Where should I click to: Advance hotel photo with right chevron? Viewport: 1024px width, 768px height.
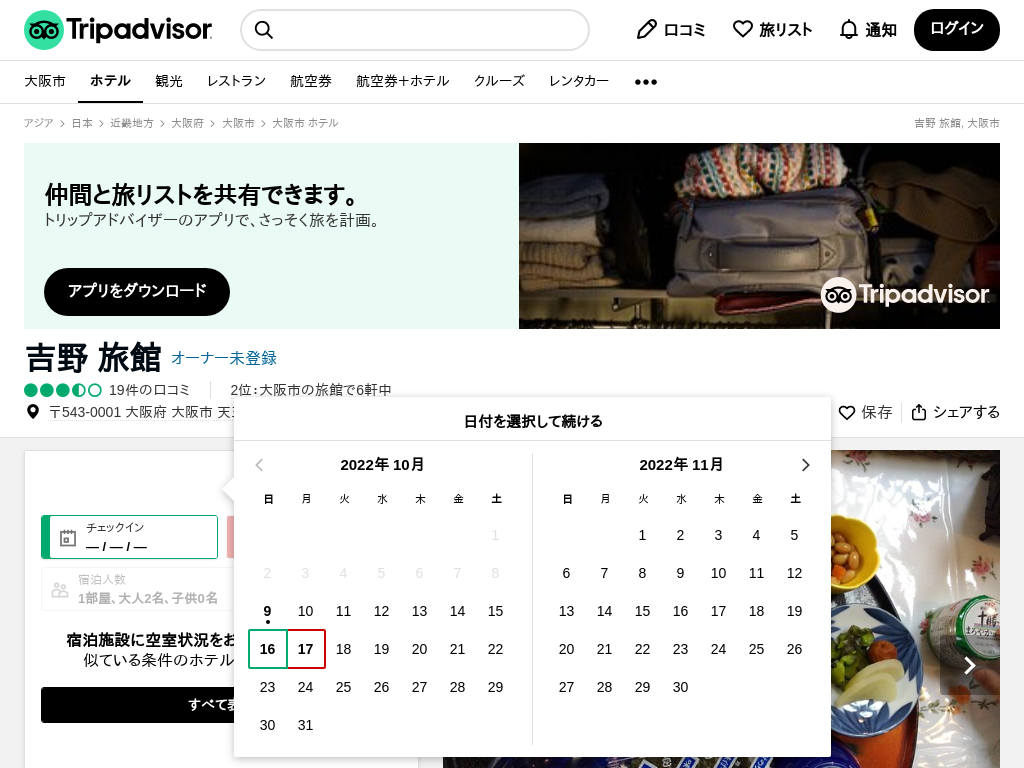970,665
